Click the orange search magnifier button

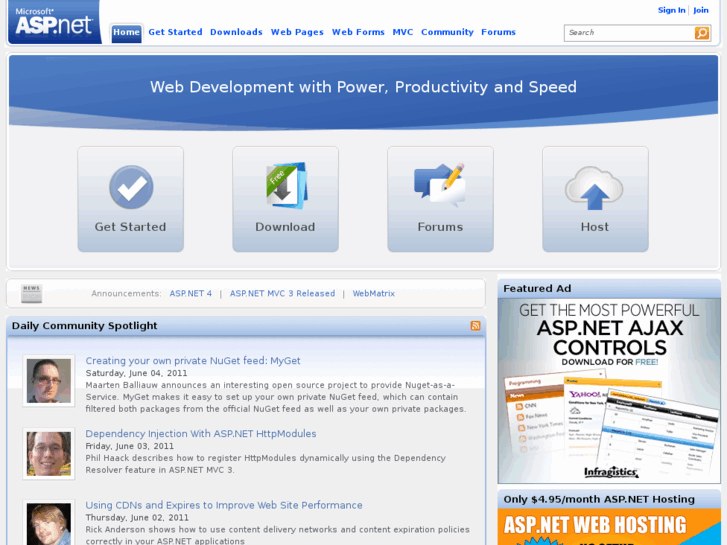click(x=701, y=33)
